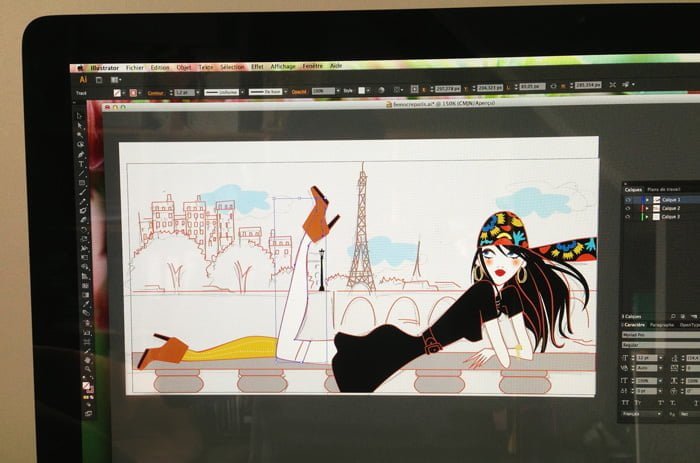Image resolution: width=700 pixels, height=463 pixels.
Task: Select the Paintbrush tool
Action: coord(82,192)
